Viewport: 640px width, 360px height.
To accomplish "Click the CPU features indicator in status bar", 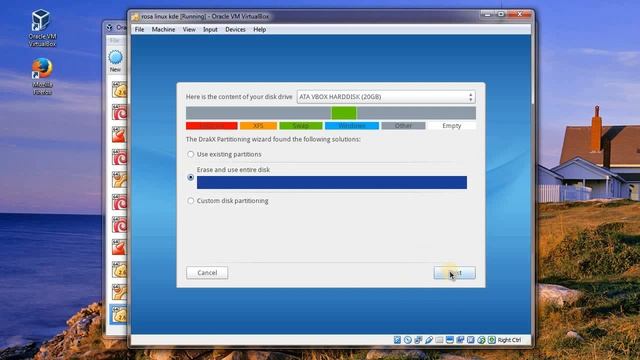I will pyautogui.click(x=471, y=340).
